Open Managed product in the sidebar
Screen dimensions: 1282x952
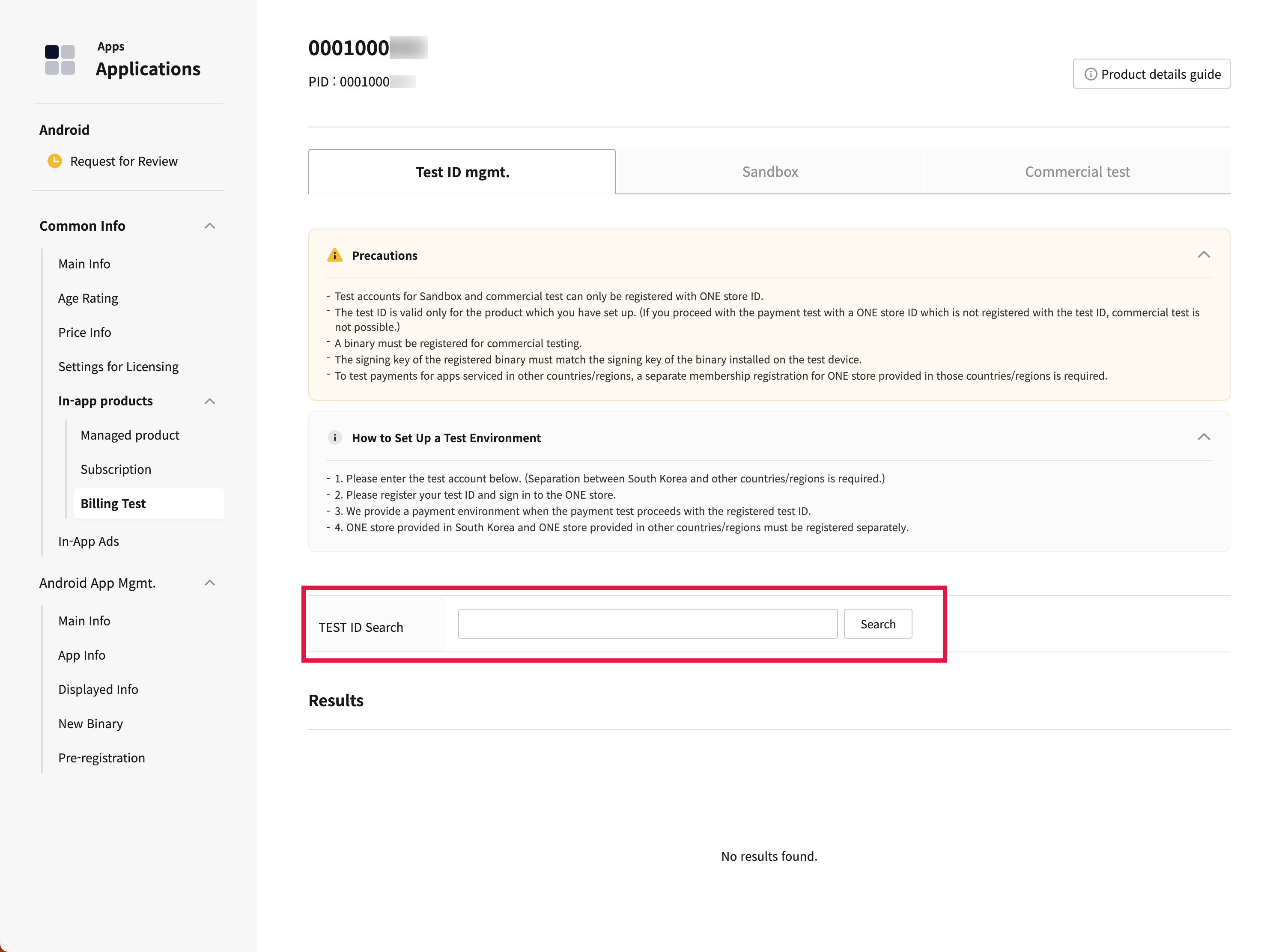click(x=130, y=435)
